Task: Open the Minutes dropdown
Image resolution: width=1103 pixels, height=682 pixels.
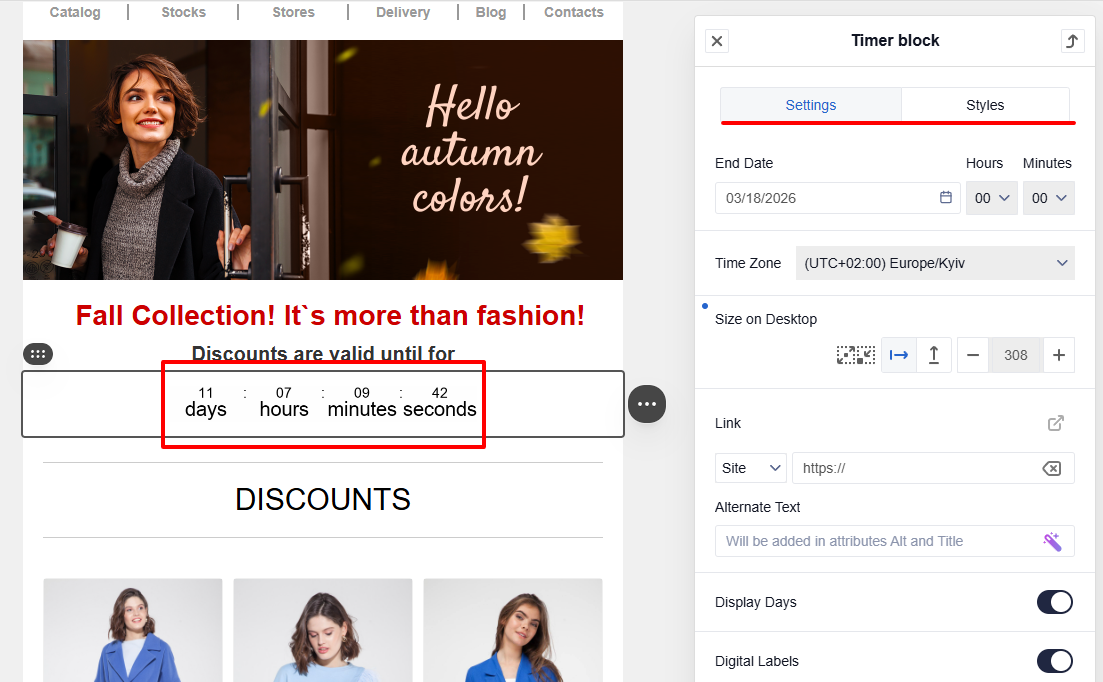Action: click(x=1049, y=198)
